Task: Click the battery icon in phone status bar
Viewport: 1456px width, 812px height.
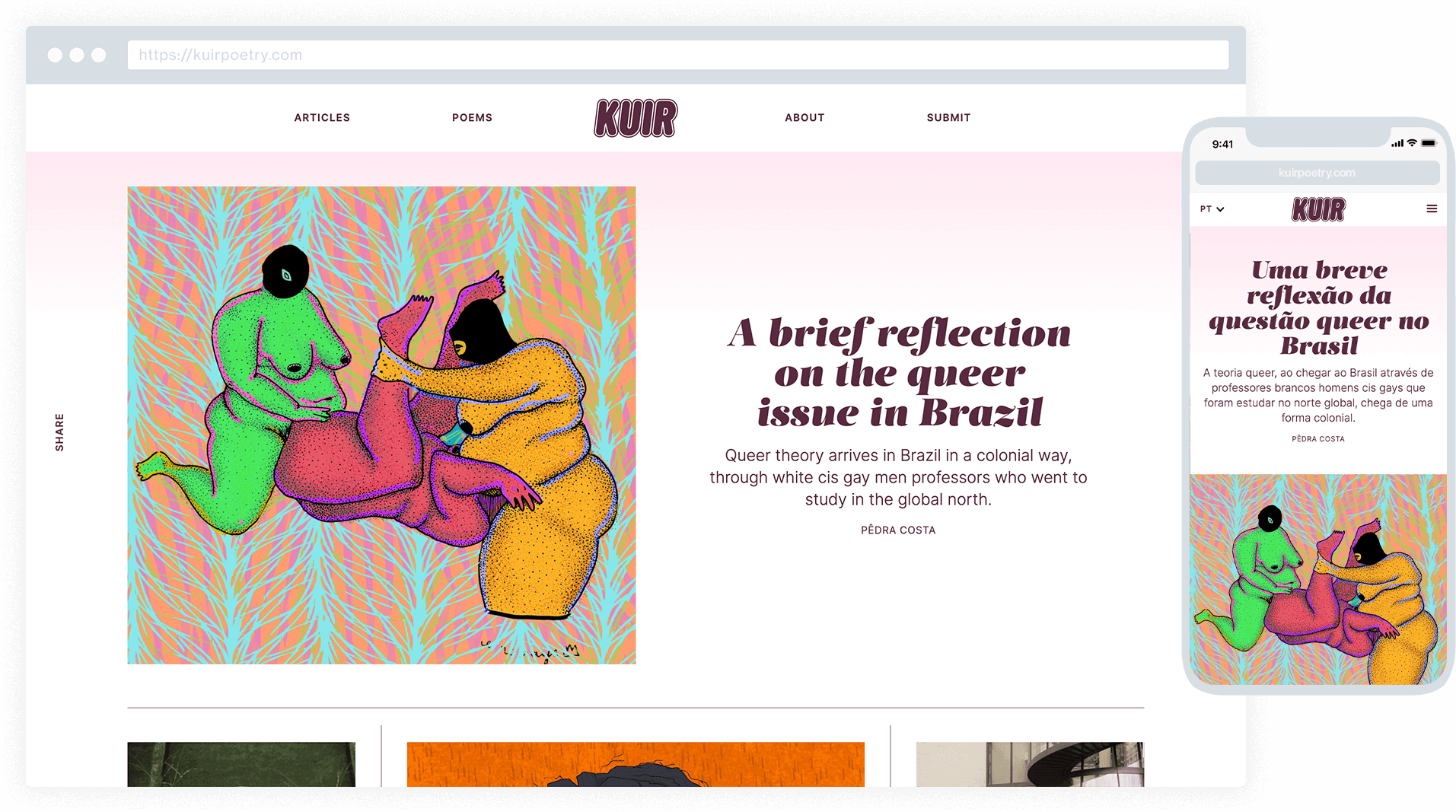Action: click(x=1429, y=143)
